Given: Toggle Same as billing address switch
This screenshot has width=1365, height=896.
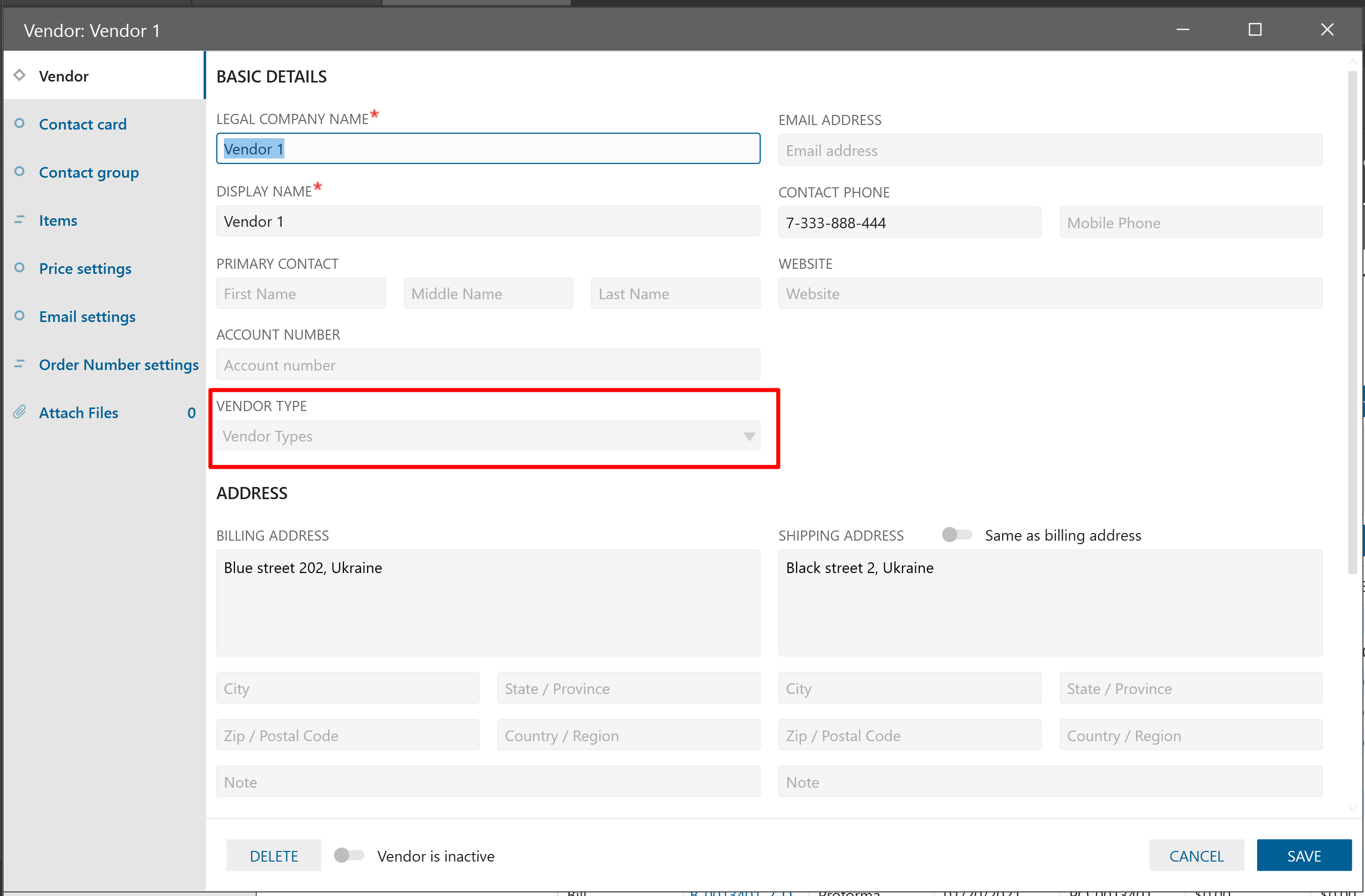Looking at the screenshot, I should pos(957,535).
